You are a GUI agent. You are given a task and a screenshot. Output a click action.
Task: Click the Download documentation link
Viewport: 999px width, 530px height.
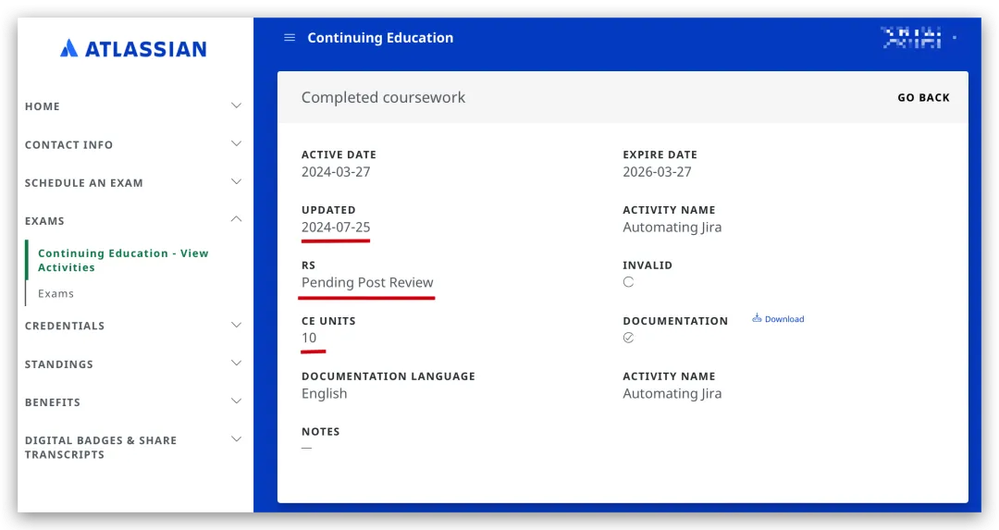click(x=784, y=319)
